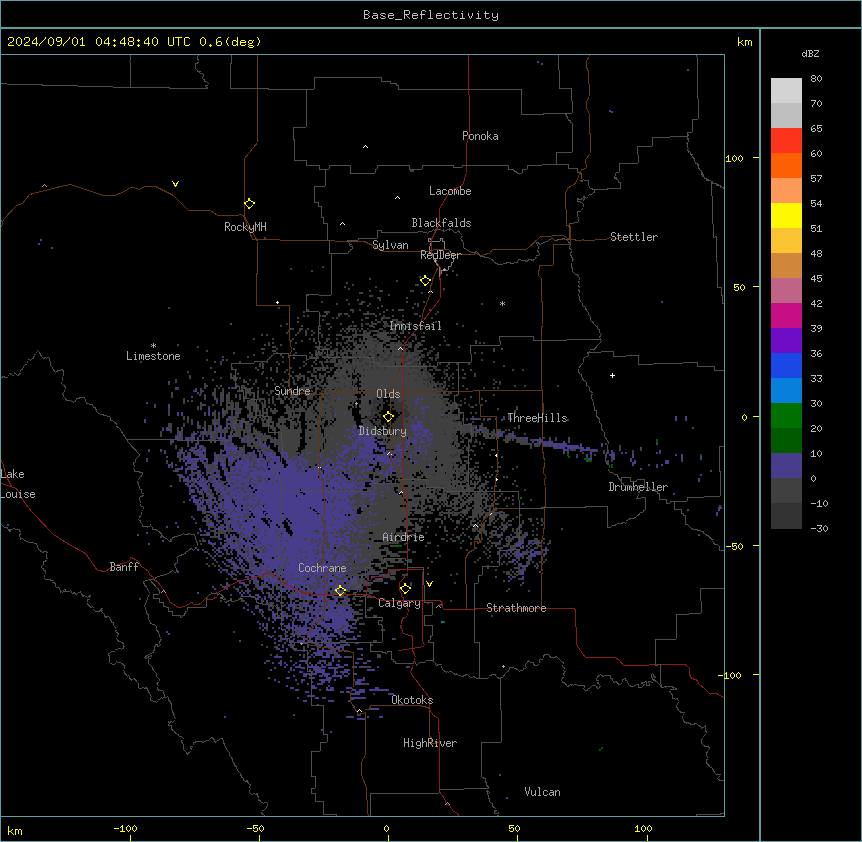Click the Olds label

pyautogui.click(x=388, y=394)
